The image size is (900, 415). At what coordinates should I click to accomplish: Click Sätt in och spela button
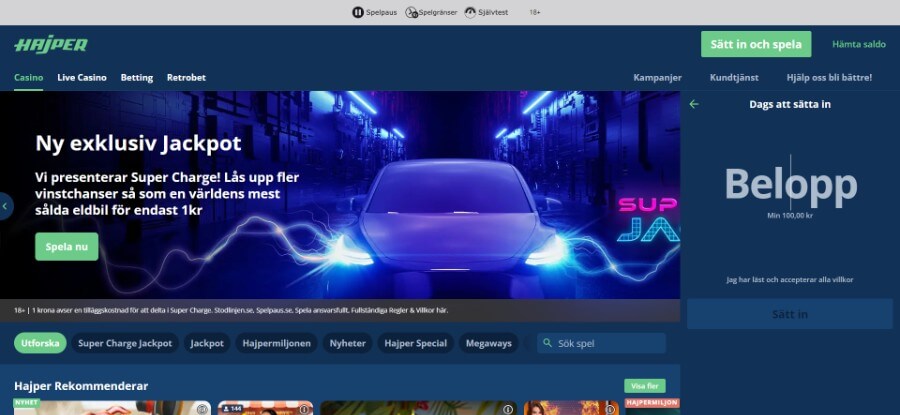click(756, 44)
